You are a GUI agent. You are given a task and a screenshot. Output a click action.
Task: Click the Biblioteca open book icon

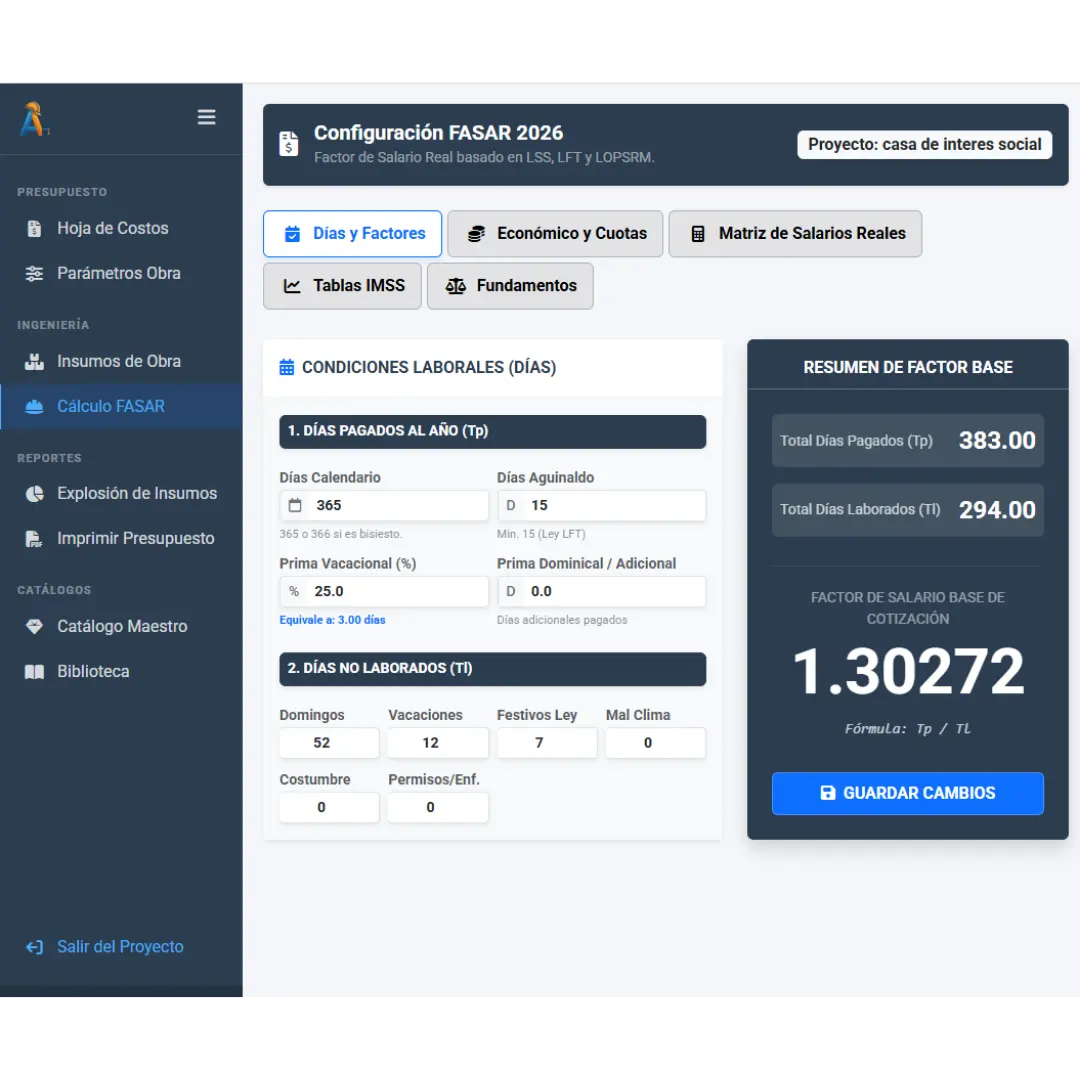(34, 672)
